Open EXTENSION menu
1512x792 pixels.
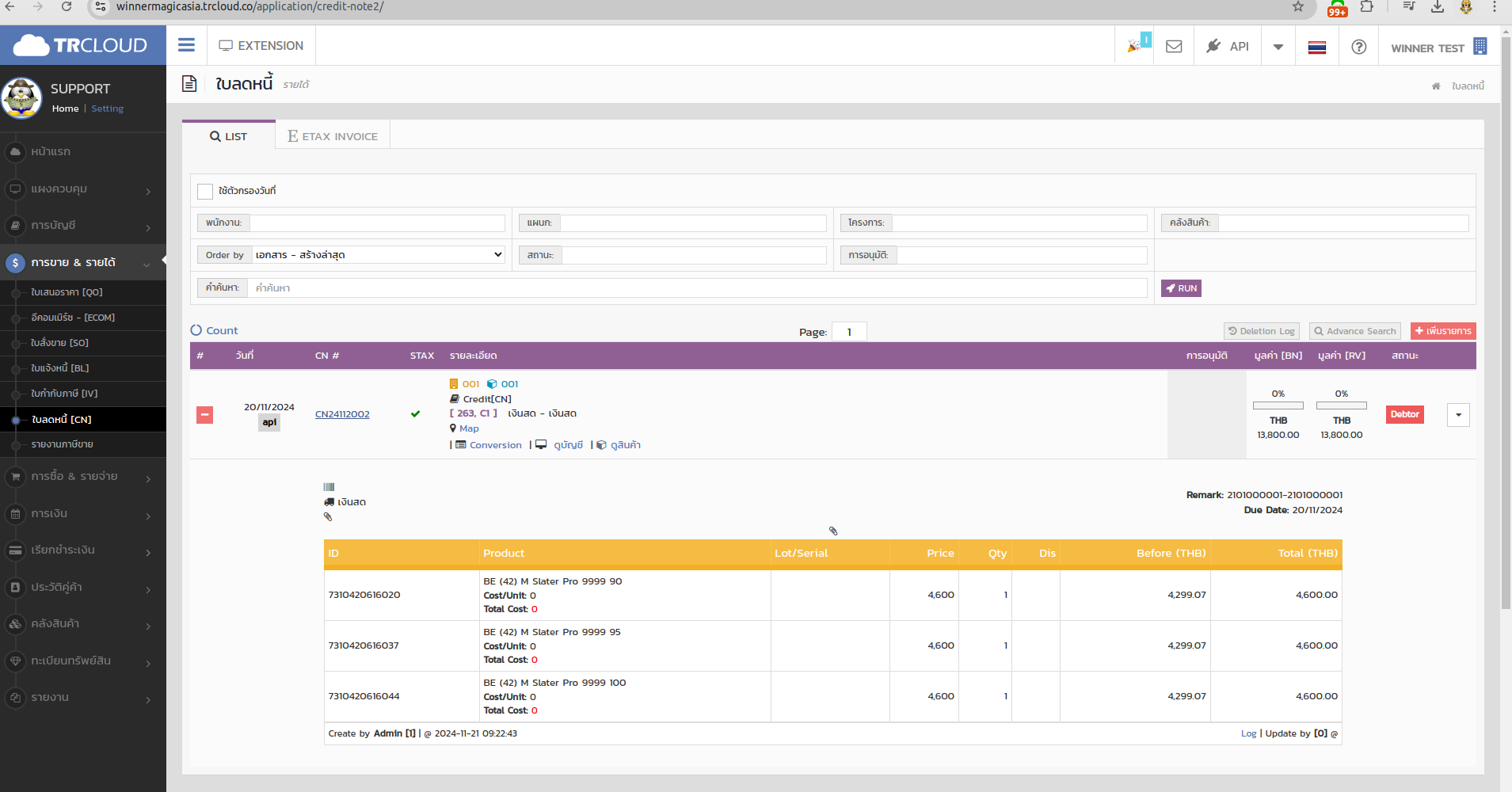261,46
